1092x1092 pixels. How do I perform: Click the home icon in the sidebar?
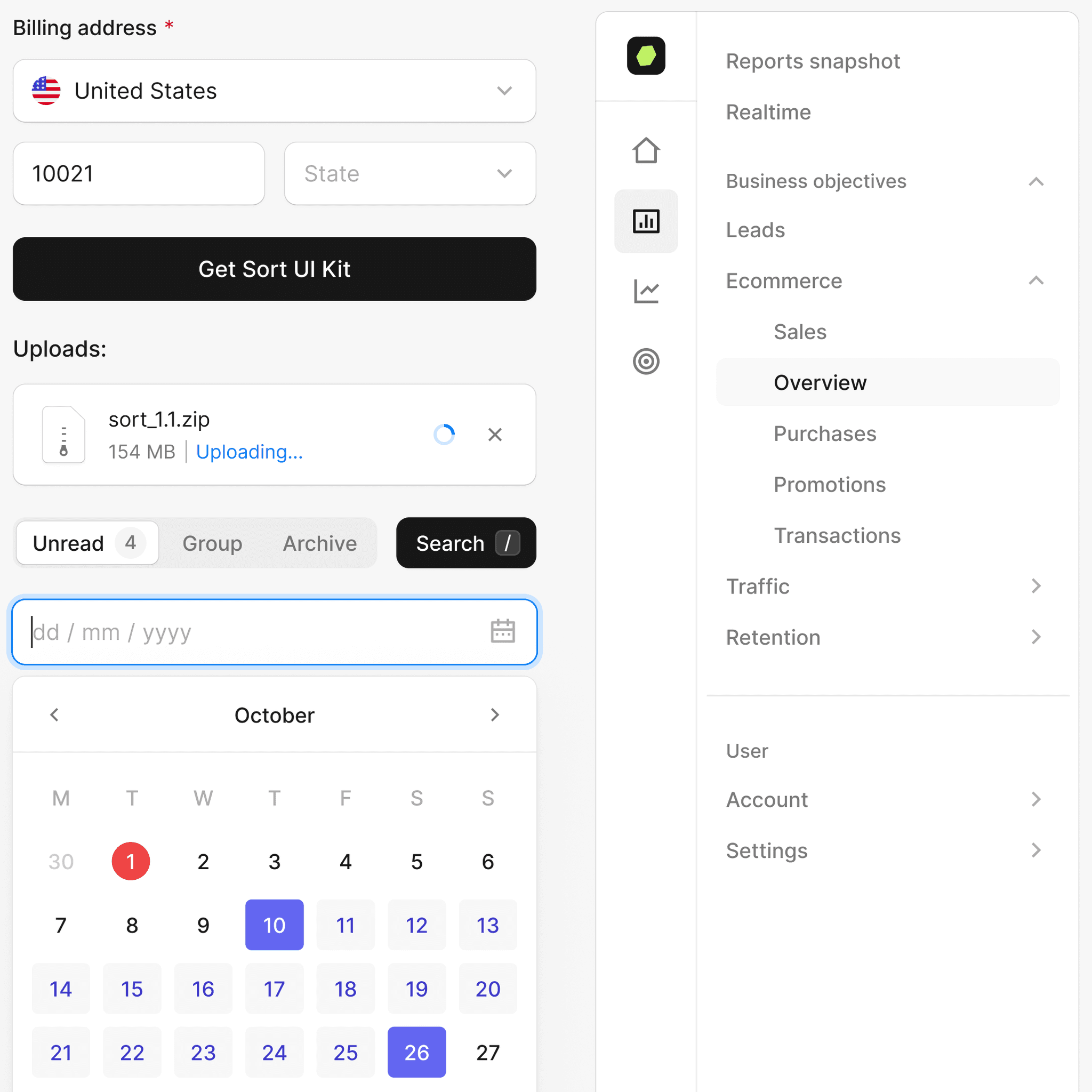pyautogui.click(x=647, y=151)
